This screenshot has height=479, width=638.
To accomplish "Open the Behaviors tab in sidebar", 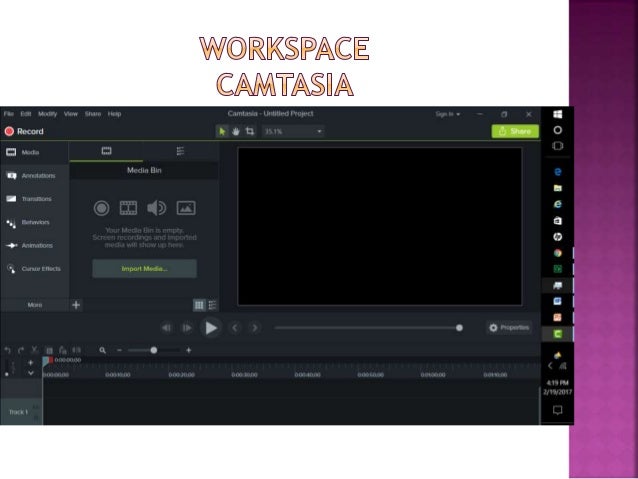I will click(35, 222).
